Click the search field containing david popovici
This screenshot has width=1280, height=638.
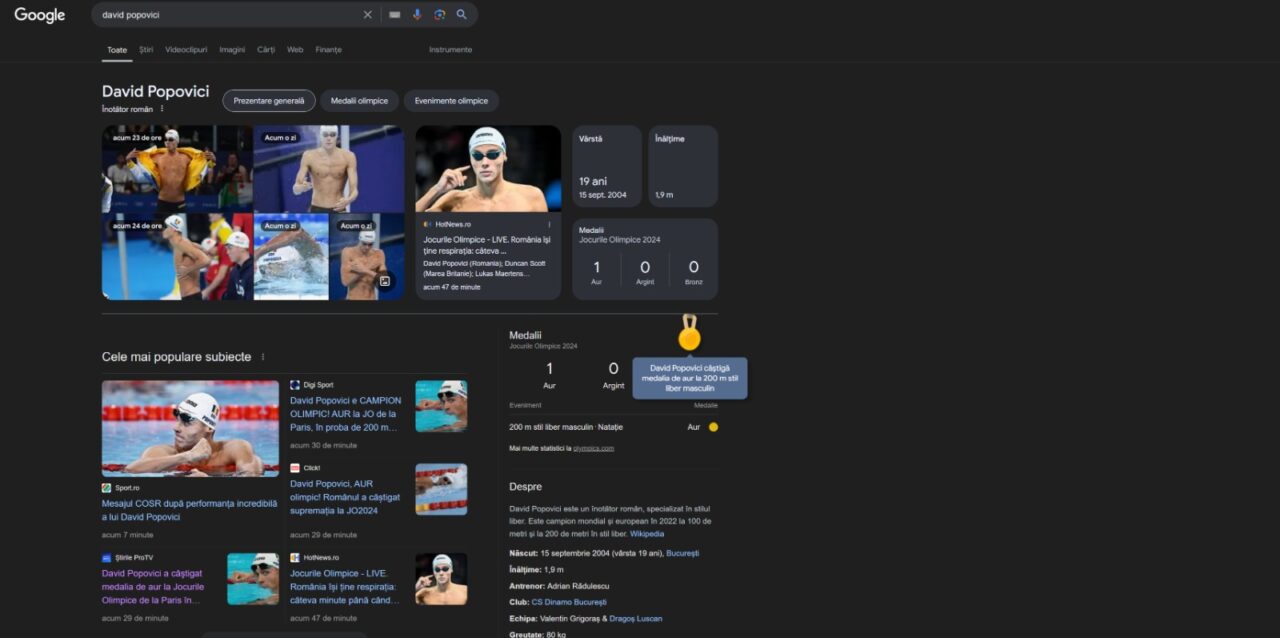tap(225, 15)
